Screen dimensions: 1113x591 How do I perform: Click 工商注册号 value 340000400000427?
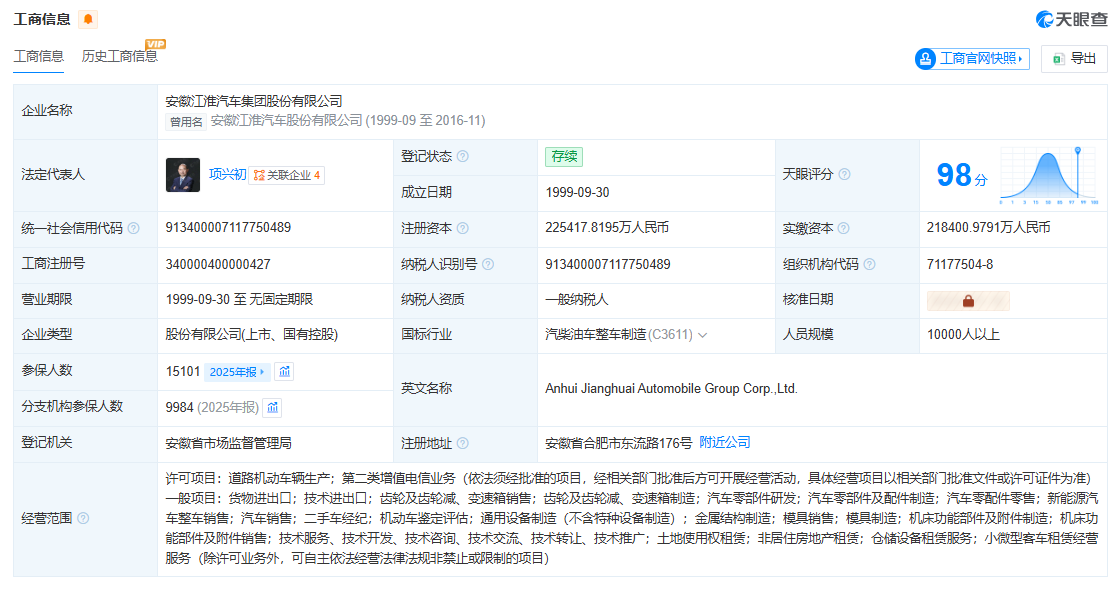coord(218,265)
